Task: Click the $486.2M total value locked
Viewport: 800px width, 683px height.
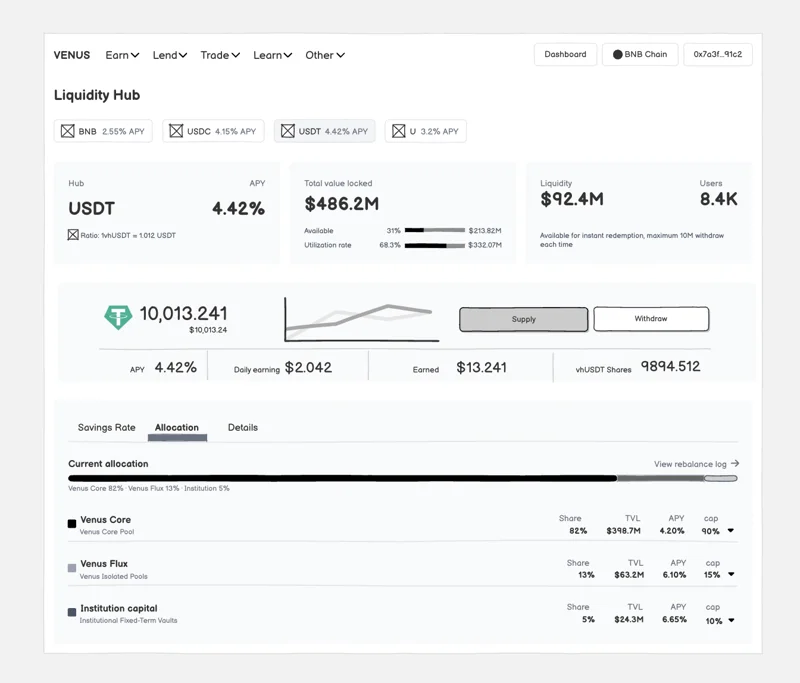Action: point(342,204)
